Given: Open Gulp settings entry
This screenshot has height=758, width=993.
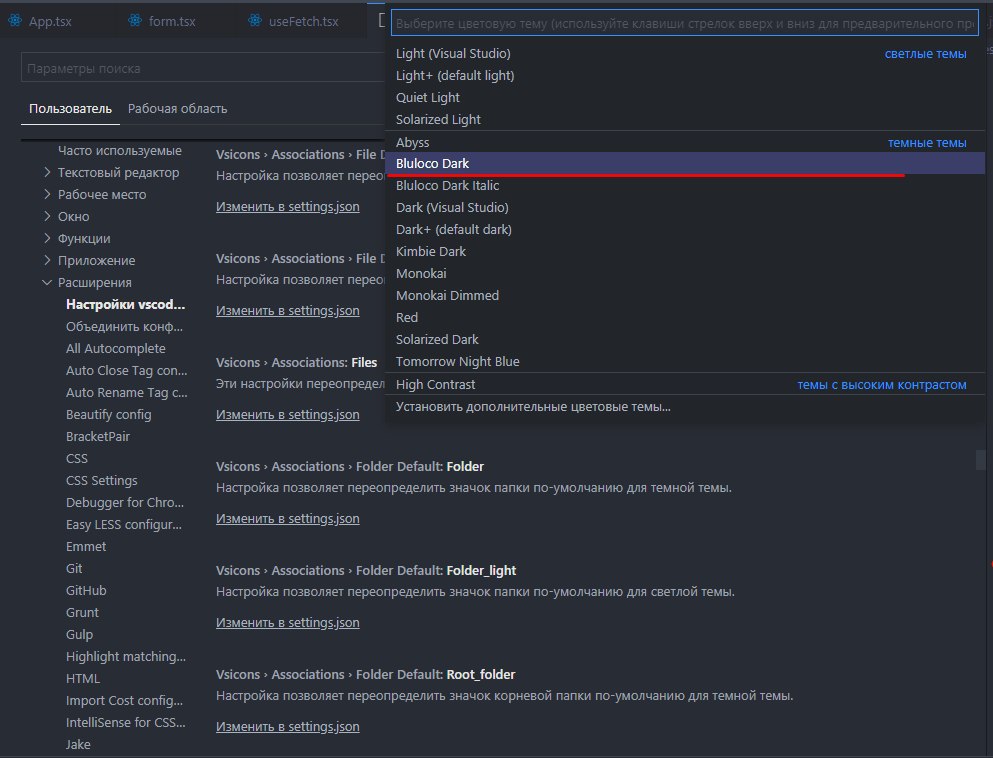Looking at the screenshot, I should (x=79, y=635).
